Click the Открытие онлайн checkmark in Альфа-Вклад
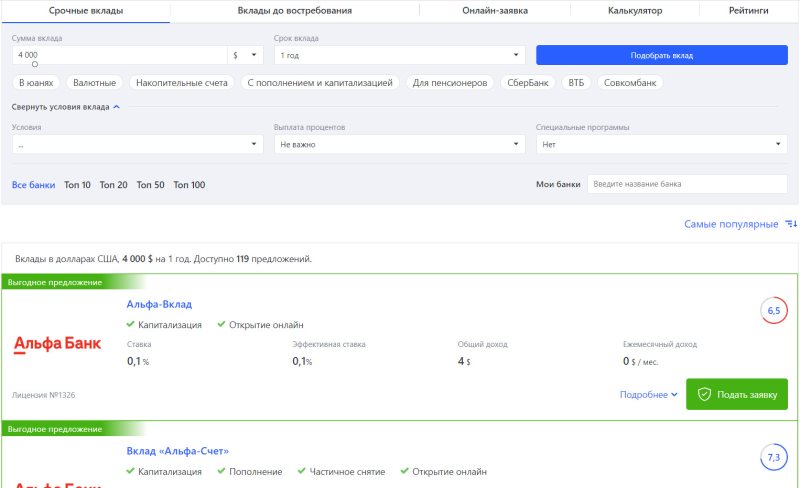Screen dimensions: 800x488 click(221, 324)
